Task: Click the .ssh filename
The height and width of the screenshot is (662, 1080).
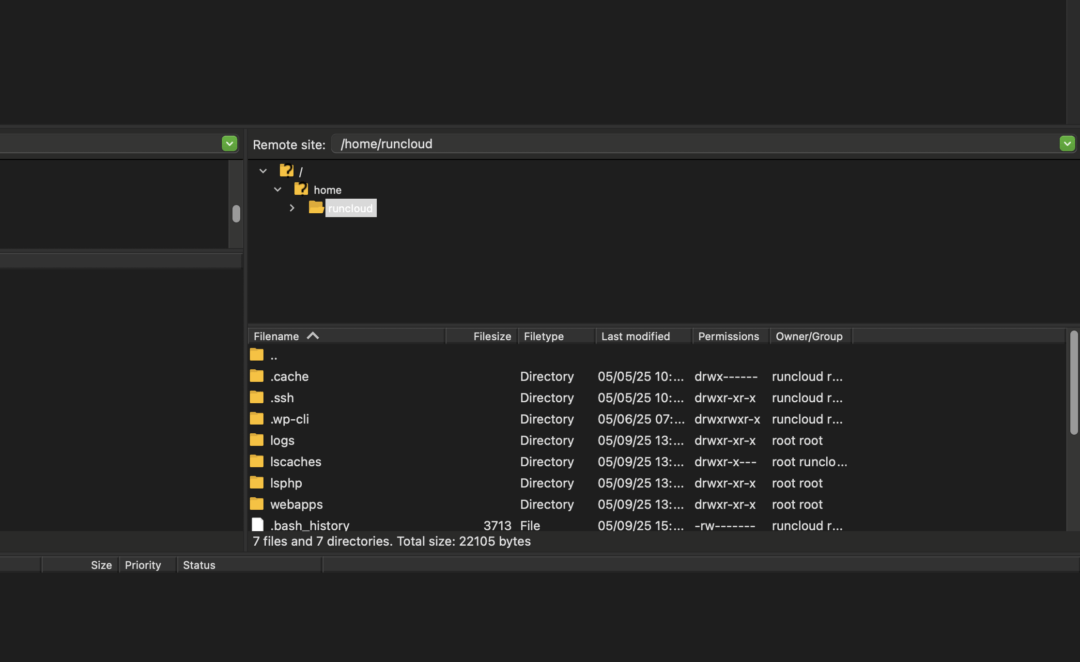Action: click(282, 398)
